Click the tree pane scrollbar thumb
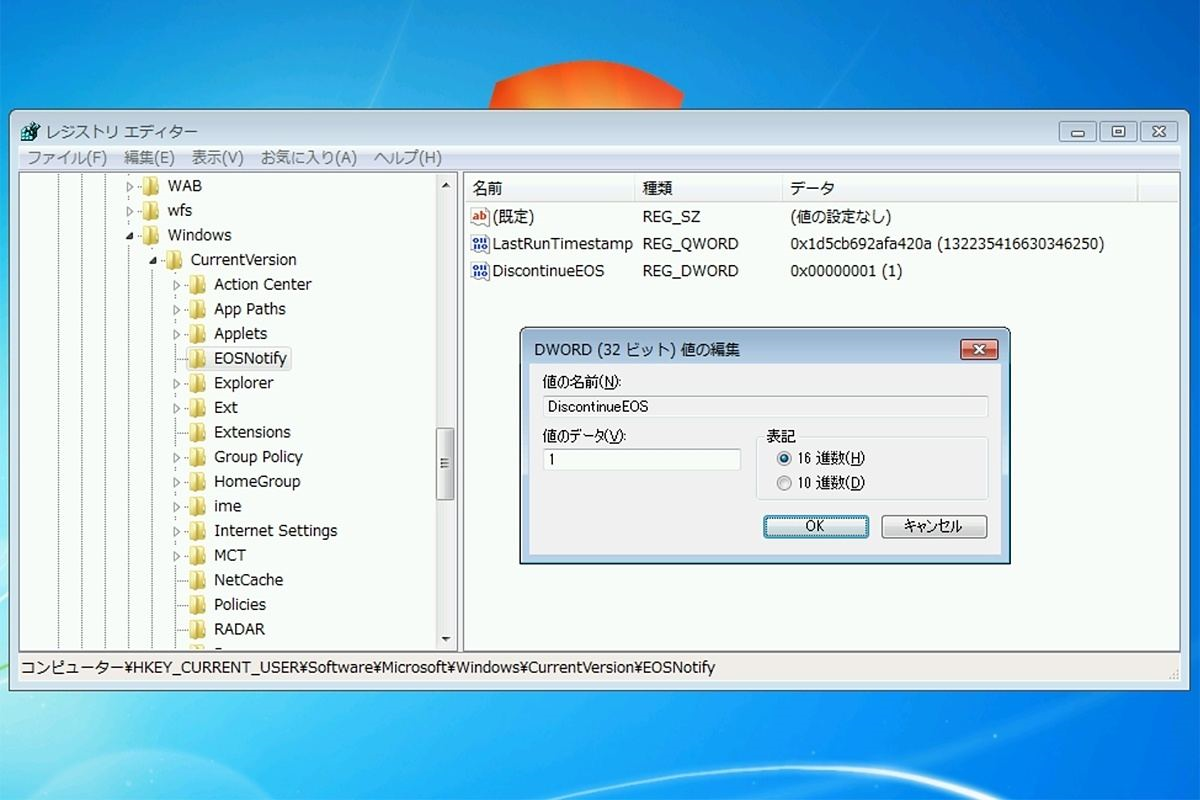 click(x=445, y=464)
